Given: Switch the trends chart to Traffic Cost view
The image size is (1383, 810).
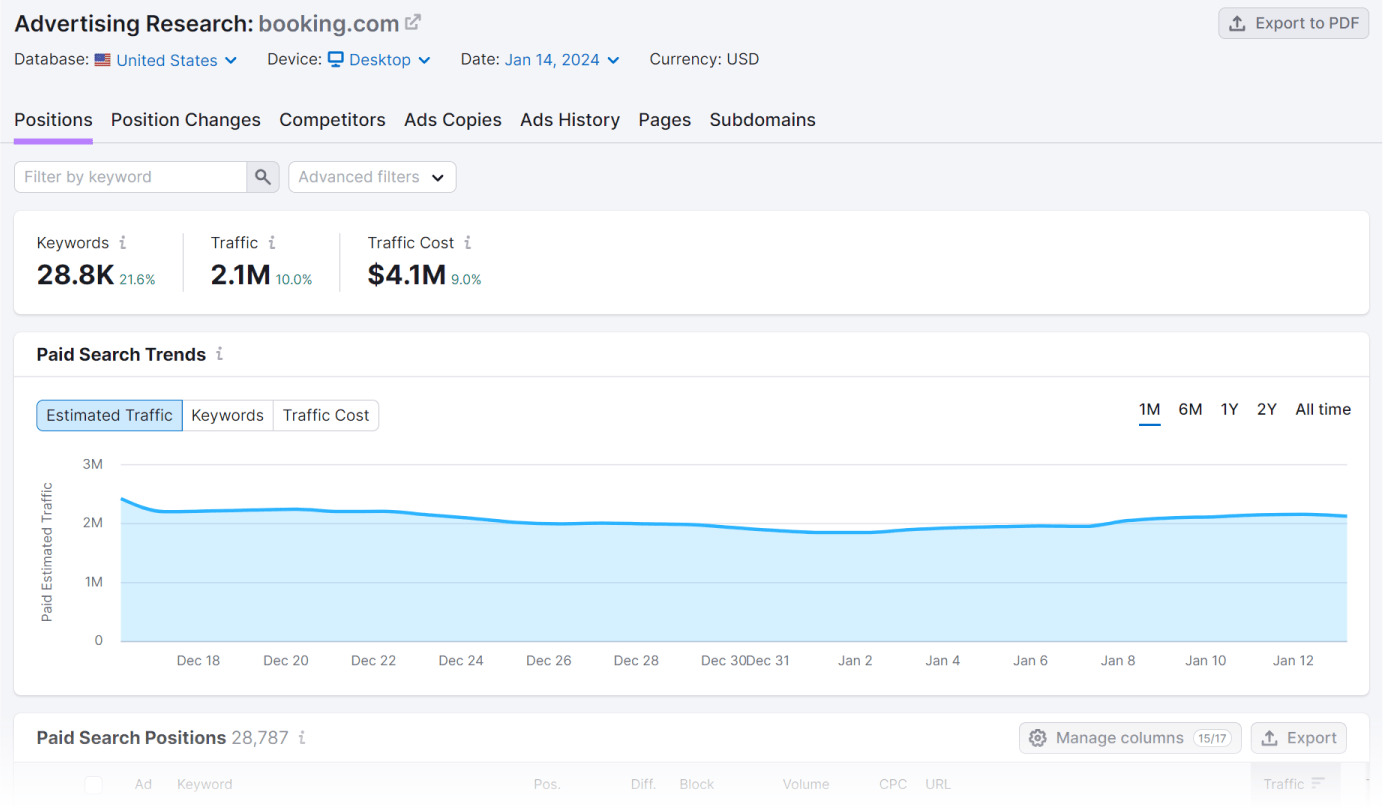Looking at the screenshot, I should point(326,415).
